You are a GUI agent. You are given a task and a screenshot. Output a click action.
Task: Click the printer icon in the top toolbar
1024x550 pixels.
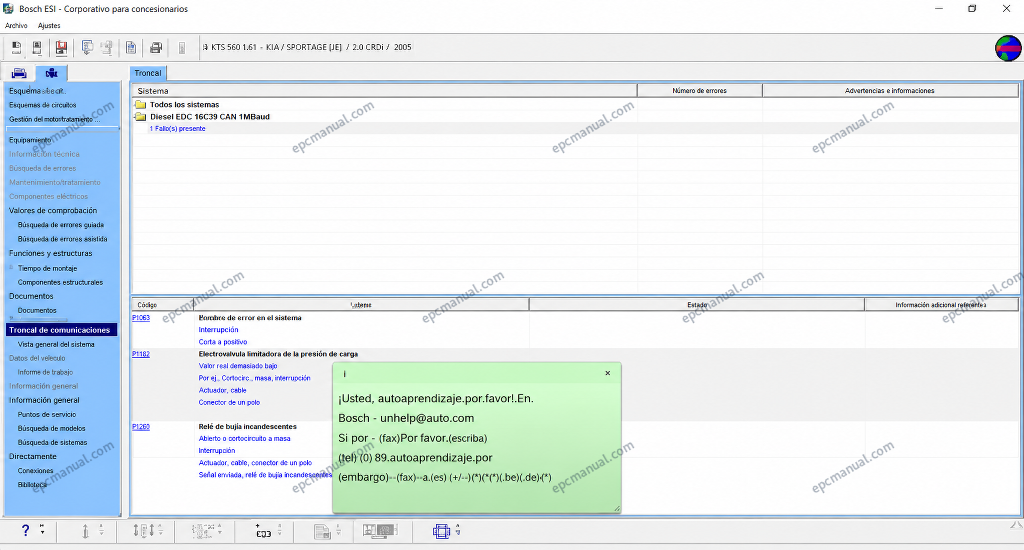pyautogui.click(x=155, y=47)
